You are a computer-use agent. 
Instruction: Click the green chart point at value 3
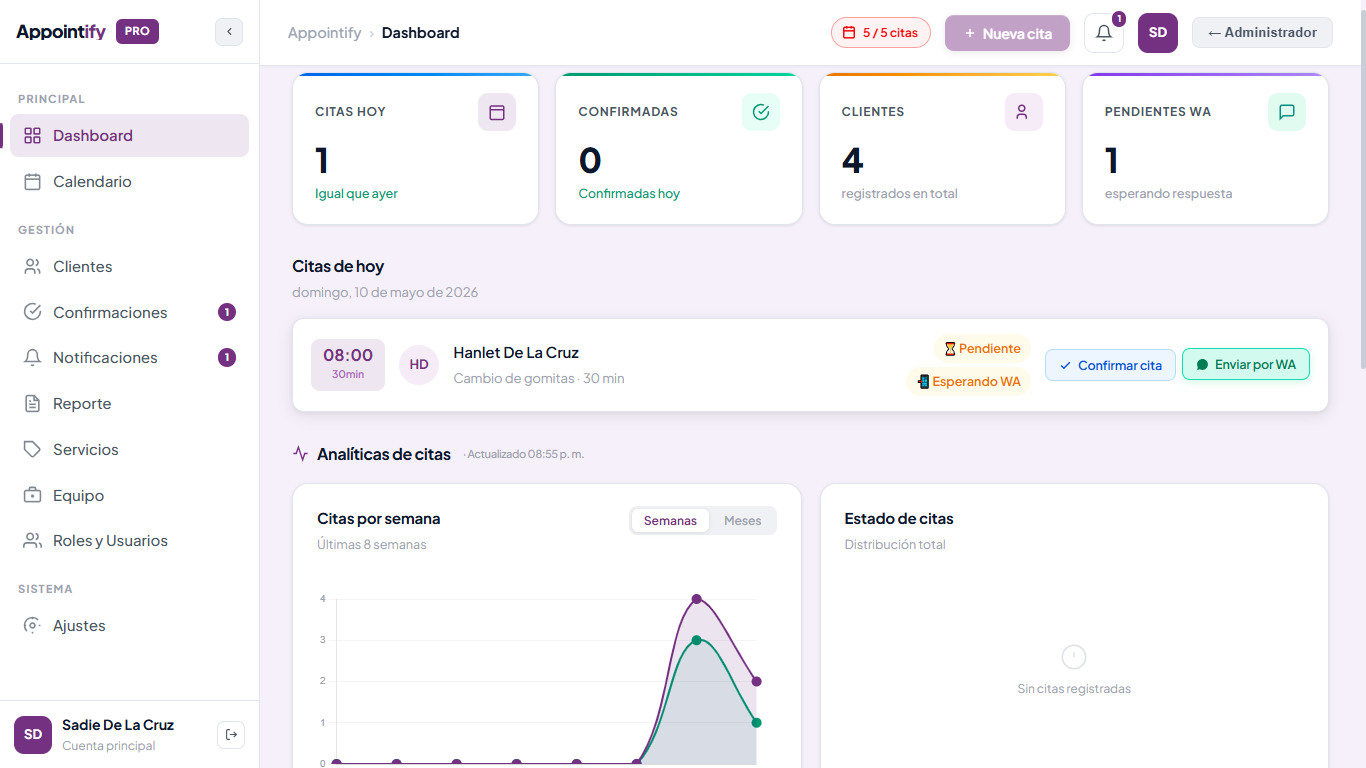(697, 640)
